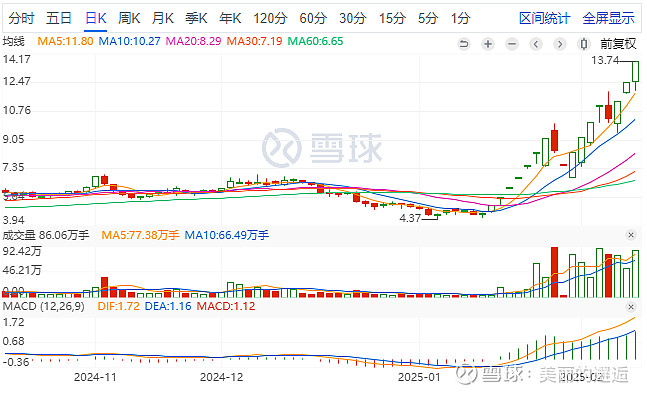Screen dimensions: 647x394
Task: Select the 日K tab
Action: [96, 18]
